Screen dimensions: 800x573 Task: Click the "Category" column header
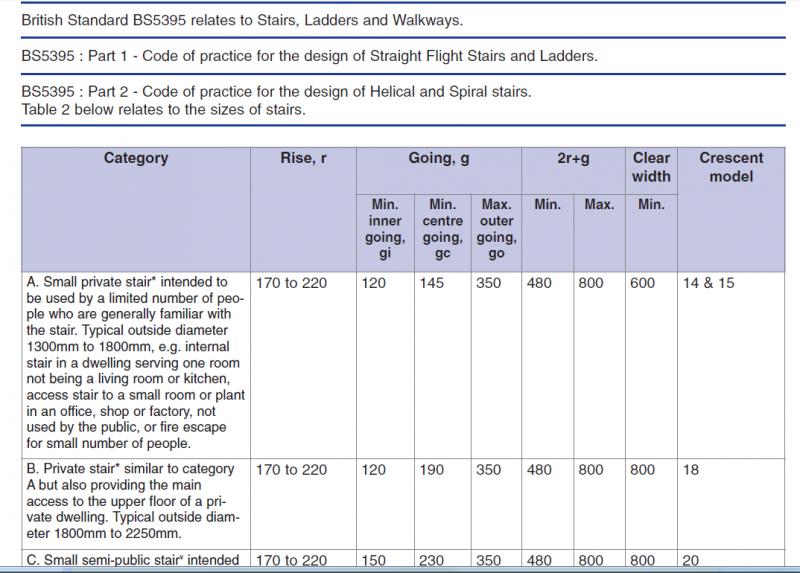click(136, 158)
